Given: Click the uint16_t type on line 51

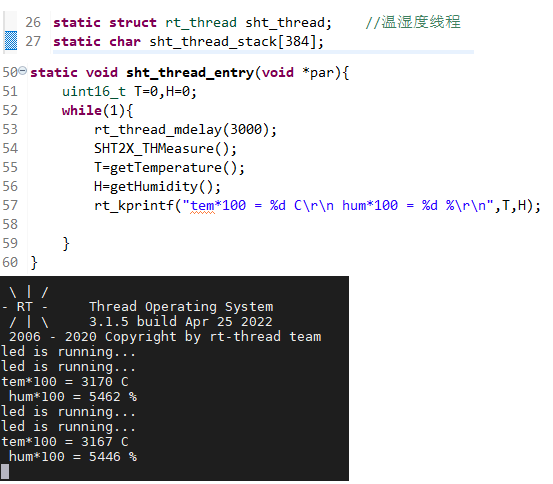Looking at the screenshot, I should (93, 92).
